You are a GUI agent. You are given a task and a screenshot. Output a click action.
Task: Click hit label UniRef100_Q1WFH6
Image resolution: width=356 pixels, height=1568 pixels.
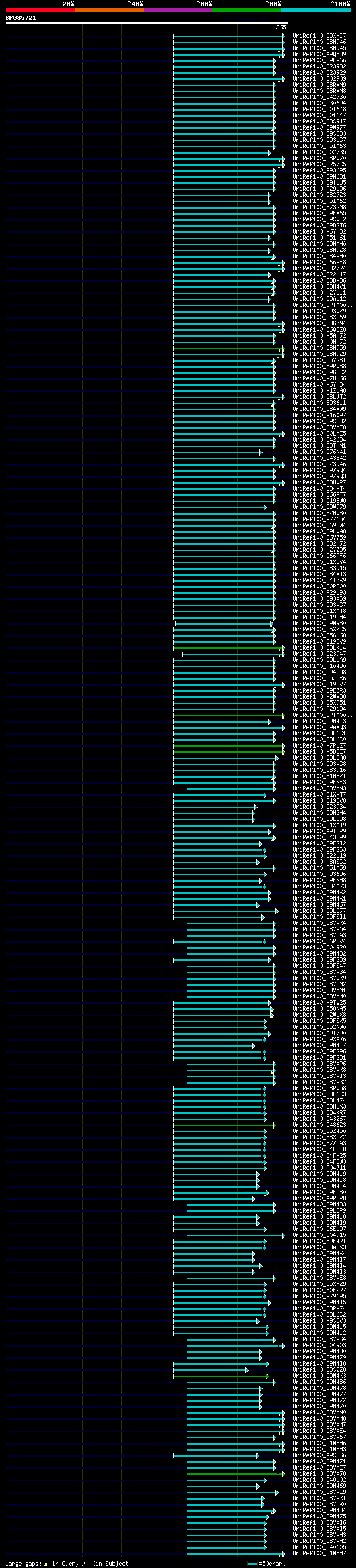319,1443
